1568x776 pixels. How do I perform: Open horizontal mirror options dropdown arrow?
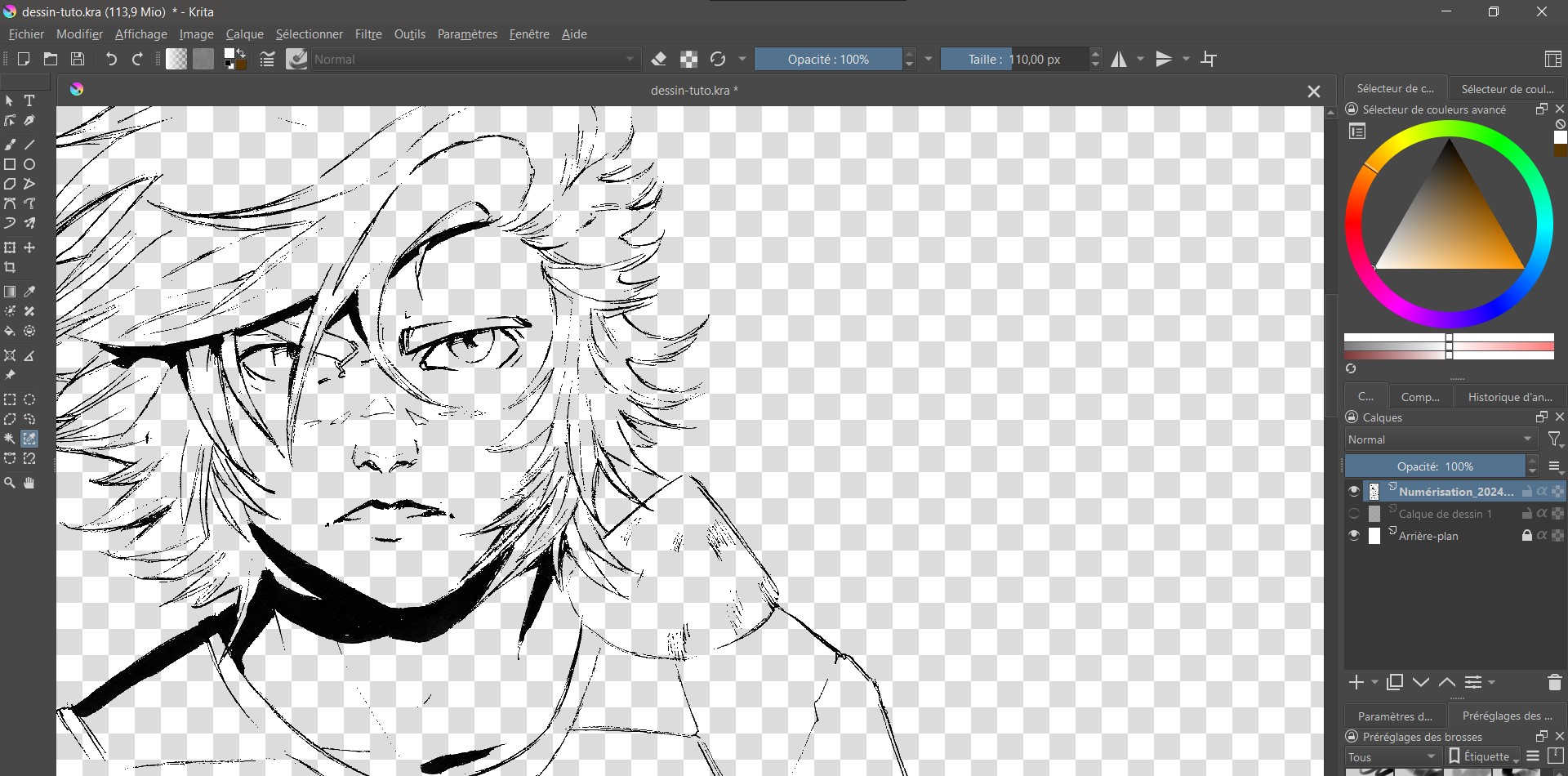[x=1141, y=59]
